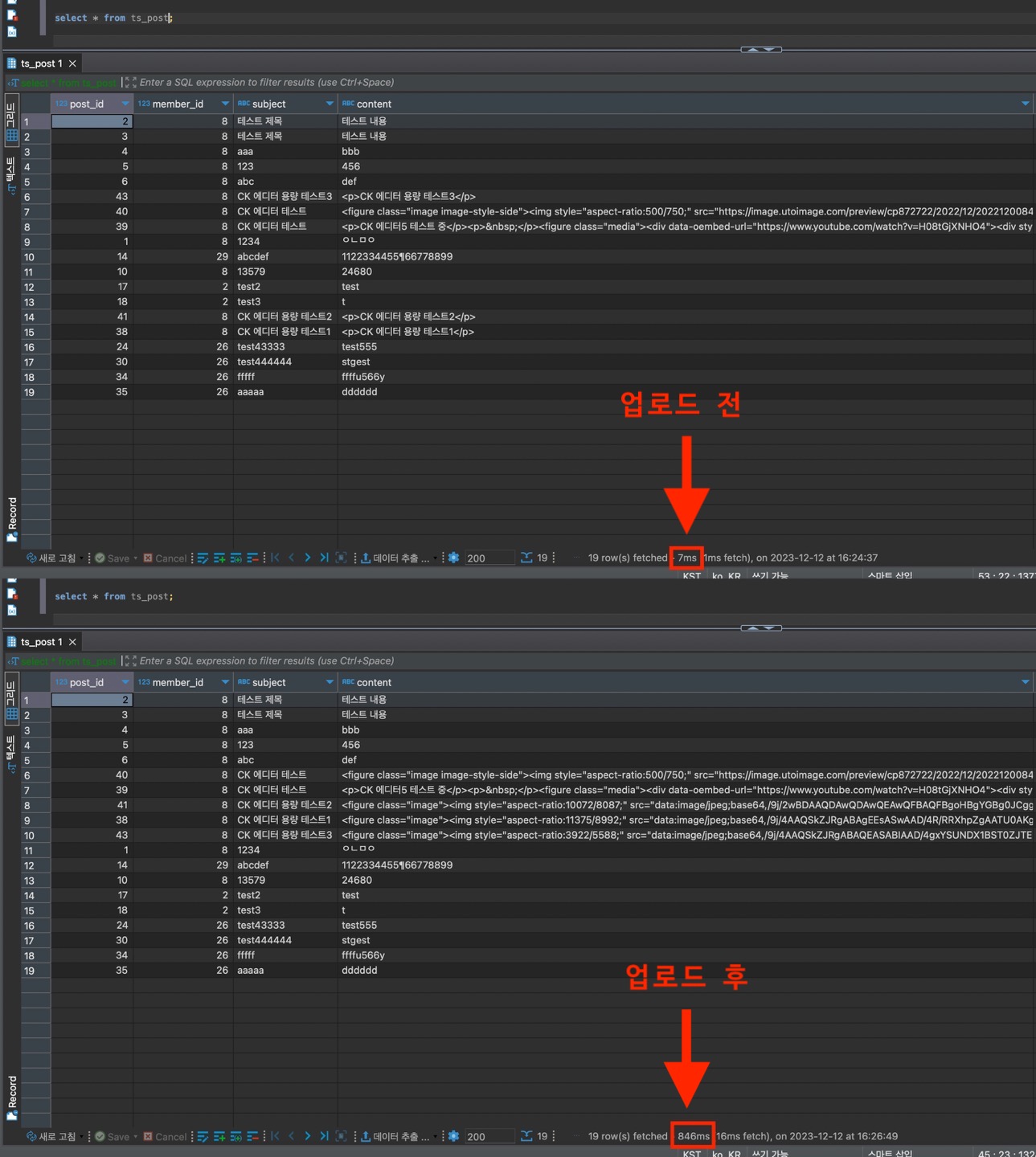1036x1157 pixels.
Task: Open subject column filter dropdown in 16:26:49 panel
Action: (x=330, y=682)
